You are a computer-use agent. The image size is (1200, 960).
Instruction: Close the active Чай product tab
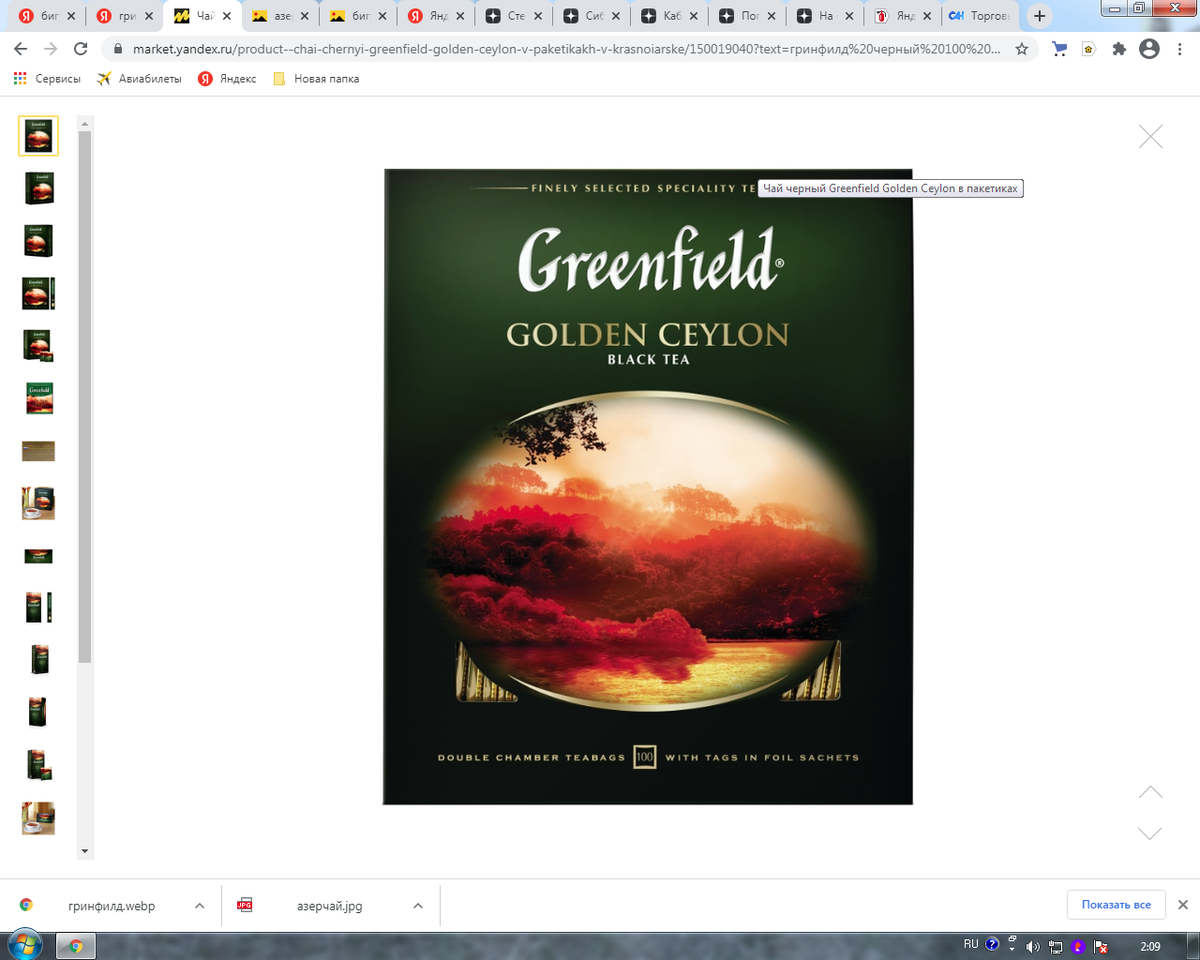[226, 16]
